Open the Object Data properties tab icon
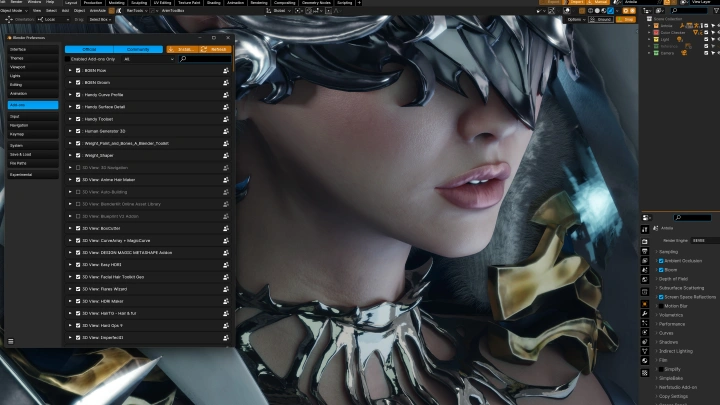This screenshot has width=720, height=405. (x=645, y=351)
